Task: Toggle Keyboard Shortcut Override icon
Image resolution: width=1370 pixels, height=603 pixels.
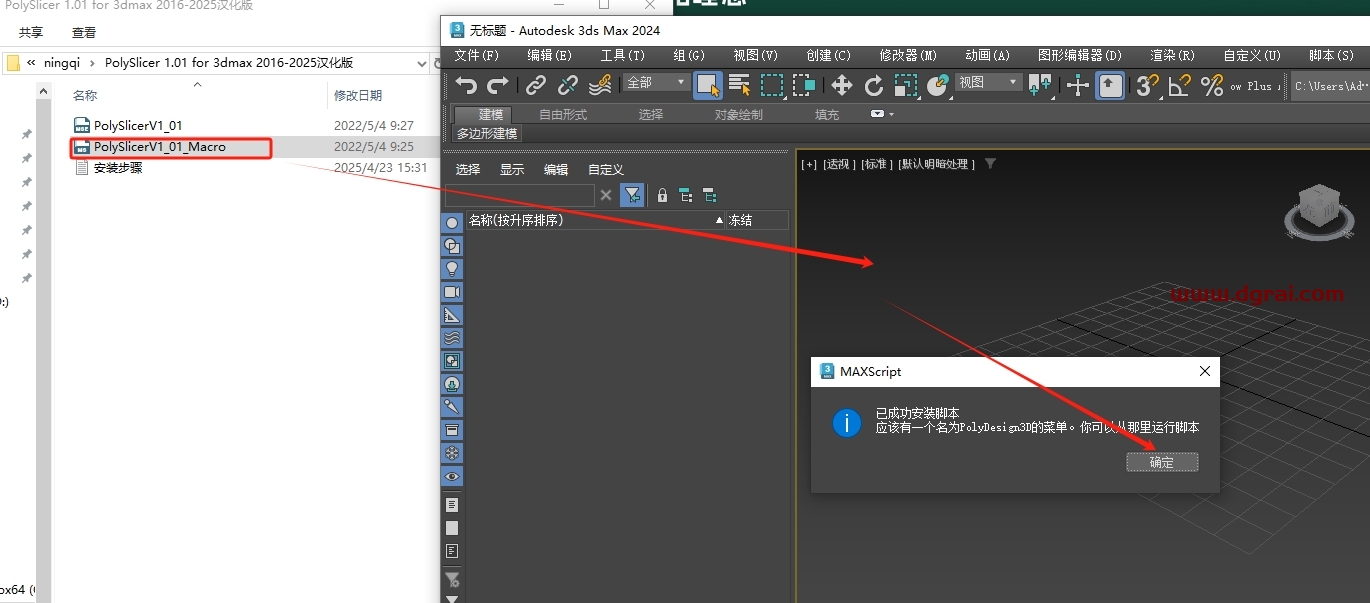Action: click(1110, 85)
